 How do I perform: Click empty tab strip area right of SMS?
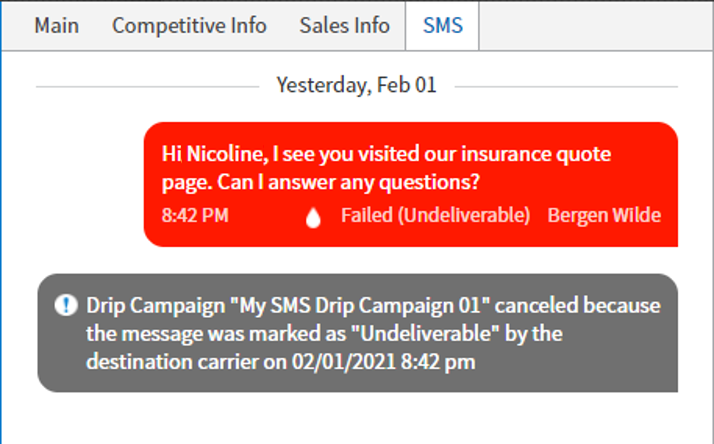point(596,26)
